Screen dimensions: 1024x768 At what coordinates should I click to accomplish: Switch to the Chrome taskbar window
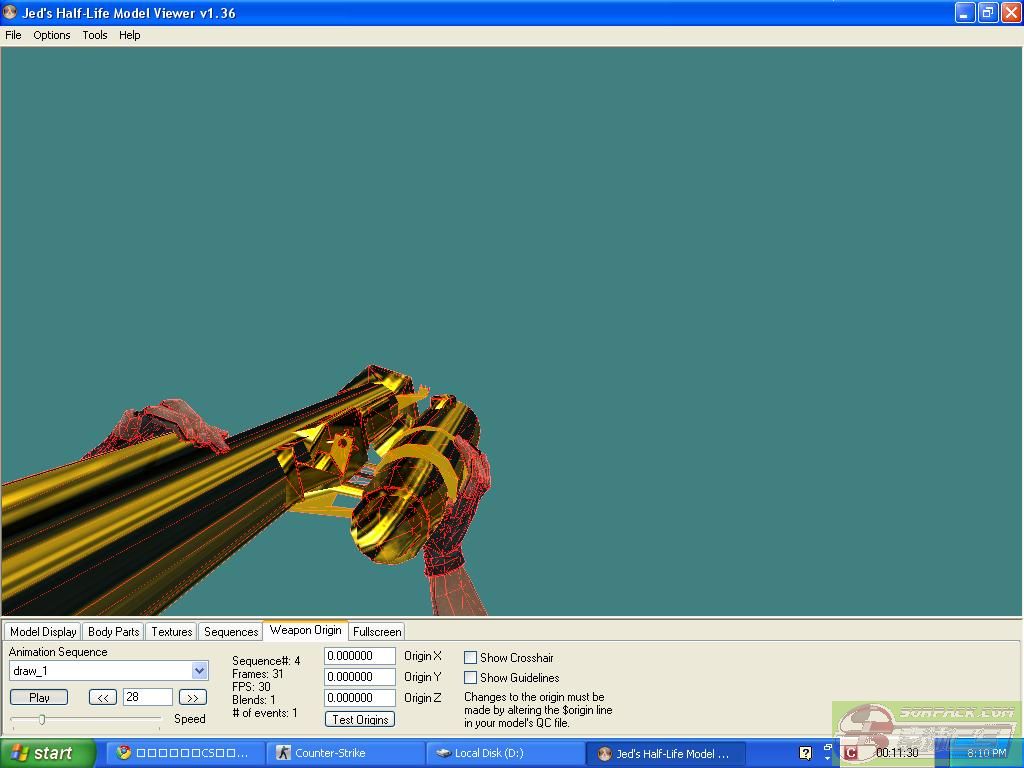click(x=184, y=754)
